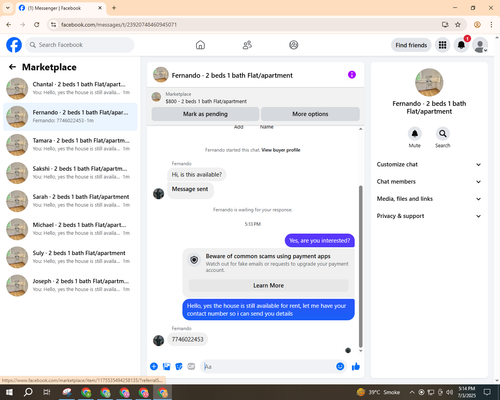Open the Friends icon in top navigation
The height and width of the screenshot is (400, 500).
tap(247, 45)
